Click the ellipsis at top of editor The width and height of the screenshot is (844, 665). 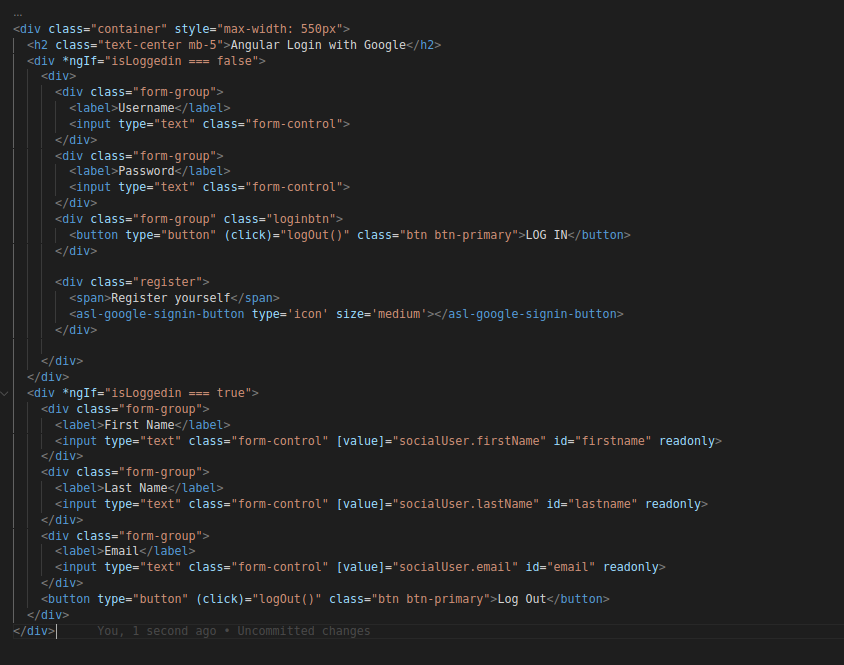(x=18, y=15)
